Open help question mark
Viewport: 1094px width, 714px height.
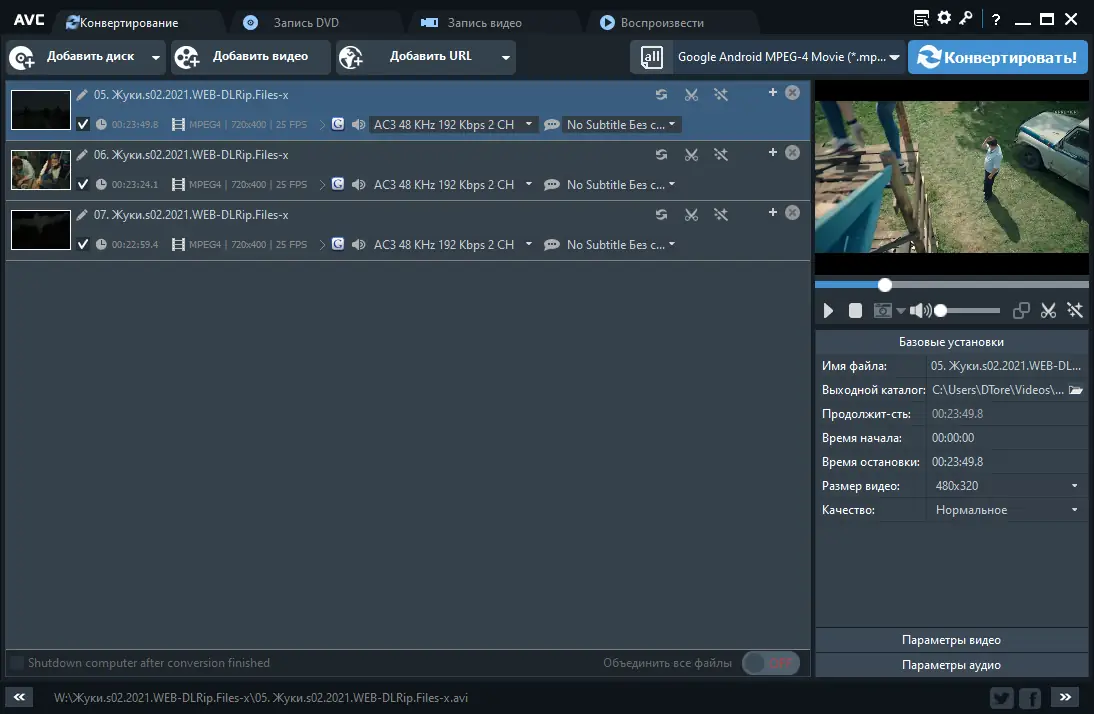point(996,20)
